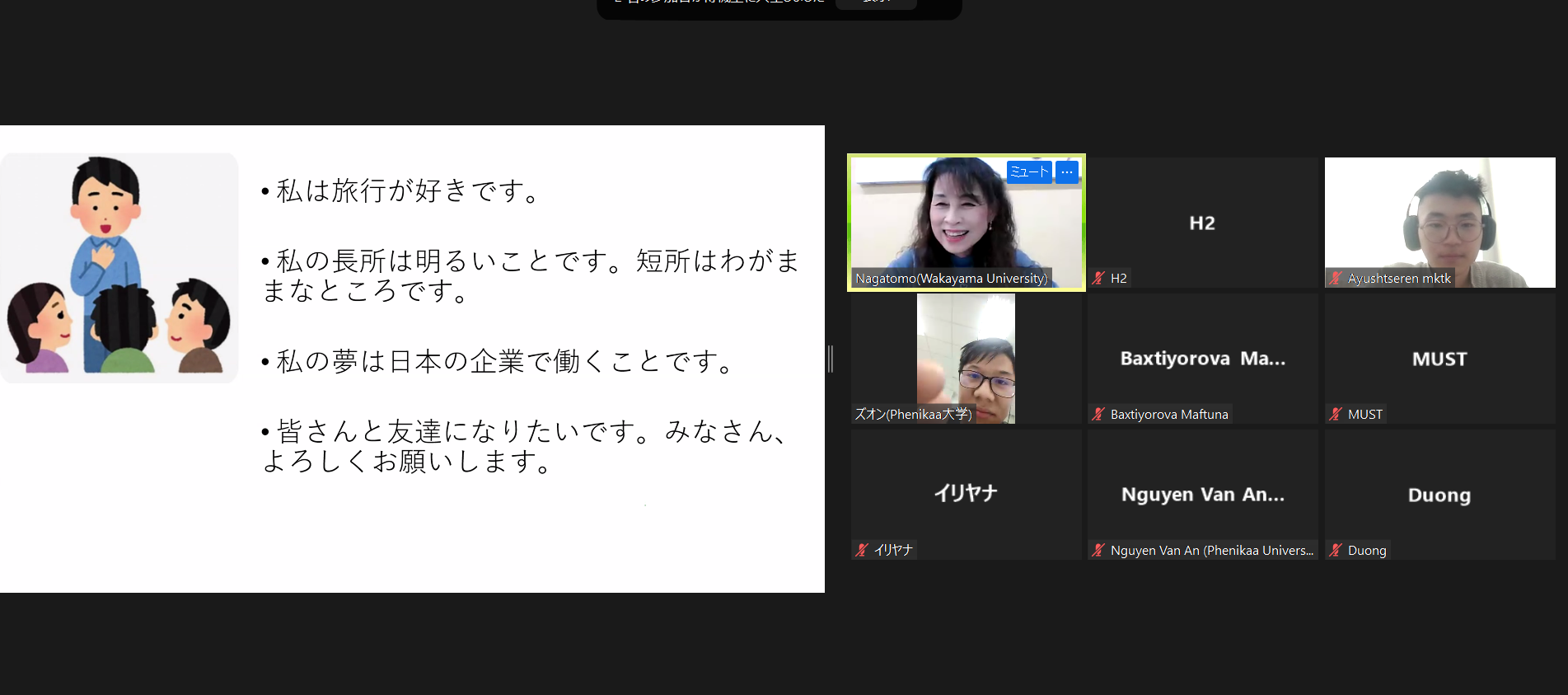Click the muted mic icon beside MUST
The height and width of the screenshot is (695, 1568).
pos(1336,415)
